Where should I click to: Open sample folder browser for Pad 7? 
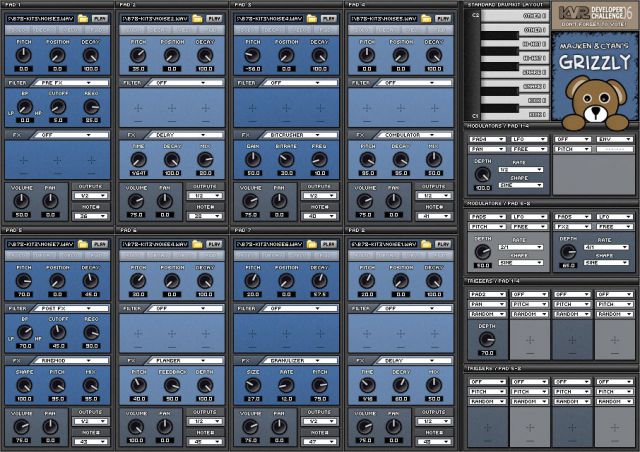click(x=312, y=244)
